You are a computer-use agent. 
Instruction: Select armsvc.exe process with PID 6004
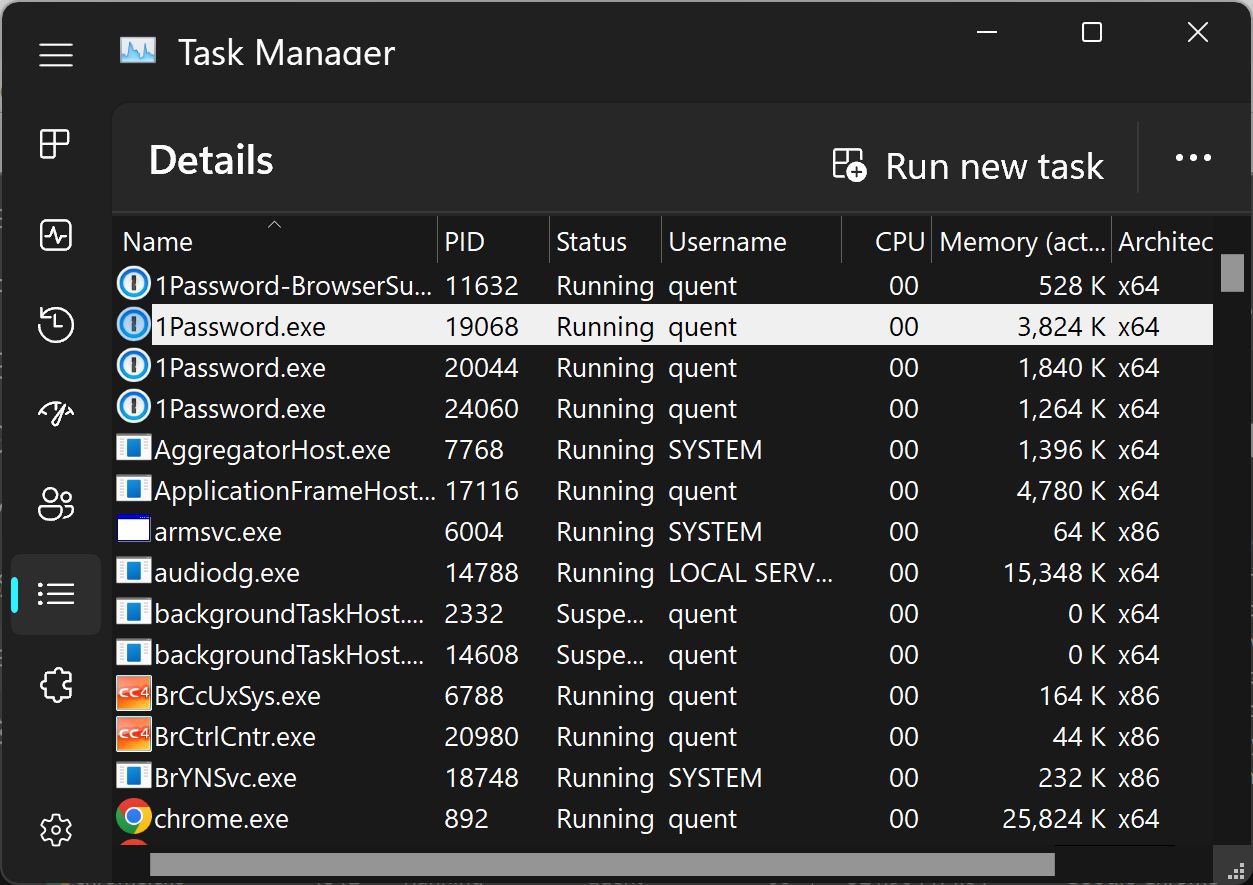coord(218,532)
